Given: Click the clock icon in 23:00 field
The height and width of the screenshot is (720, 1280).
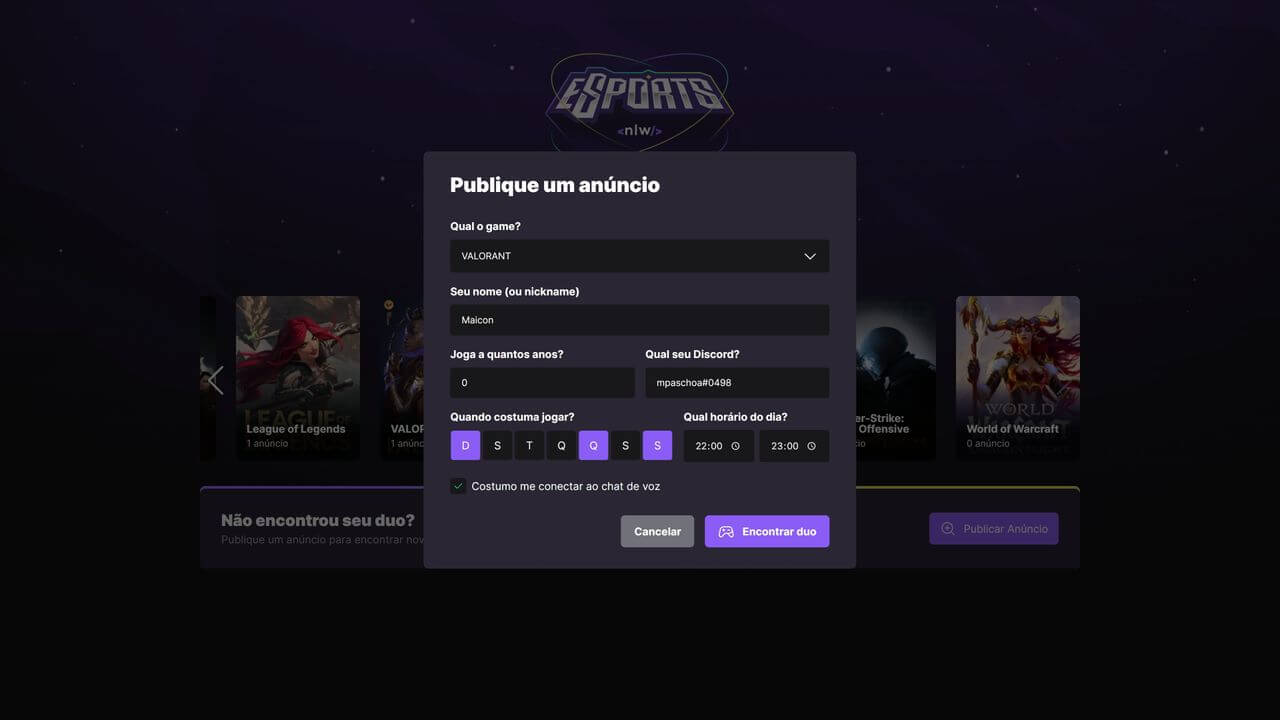Looking at the screenshot, I should pyautogui.click(x=811, y=446).
